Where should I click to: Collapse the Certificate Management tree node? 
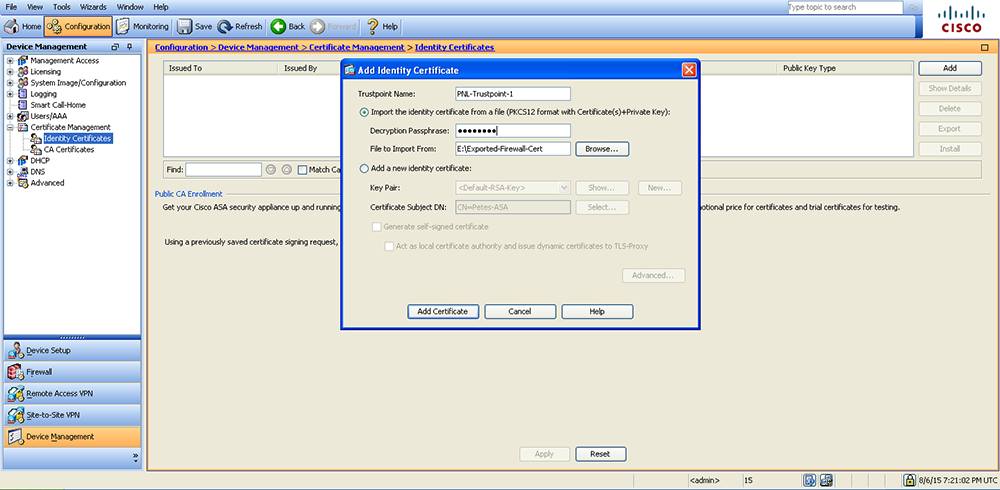[10, 127]
